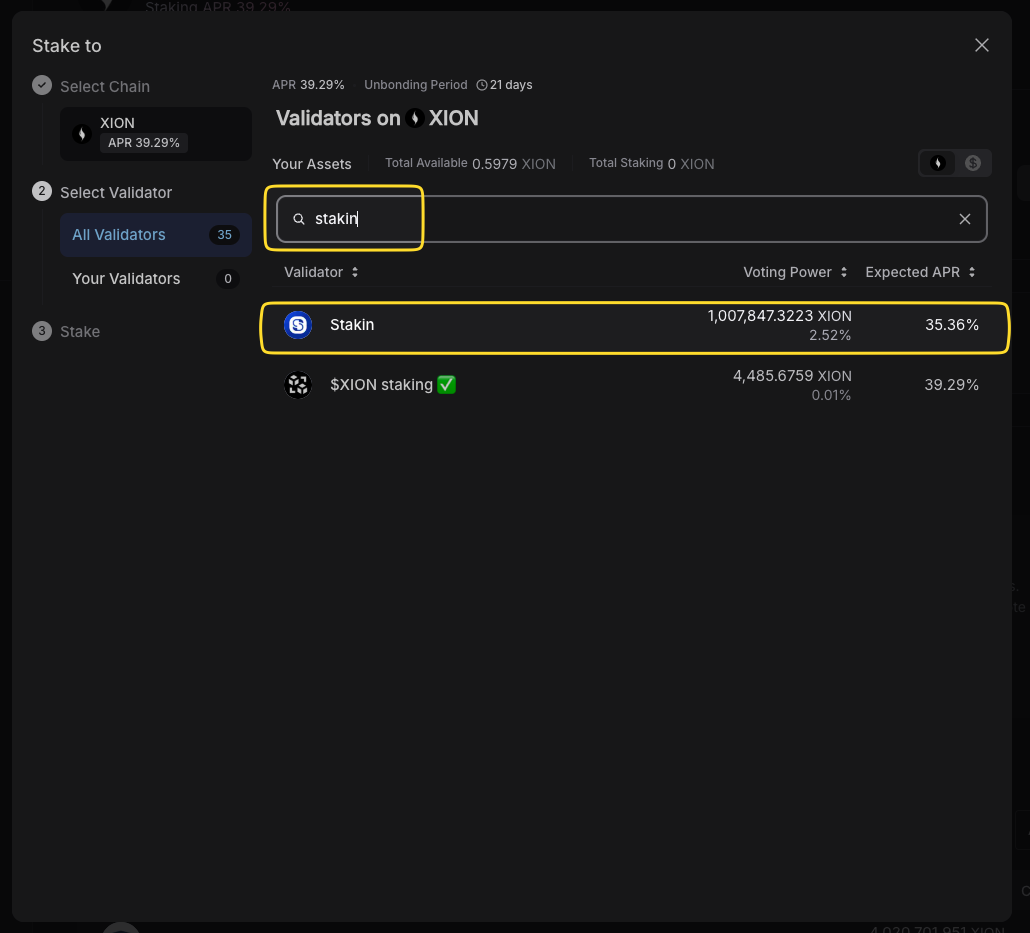The image size is (1030, 933).
Task: Open the All Validators tab
Action: [156, 235]
